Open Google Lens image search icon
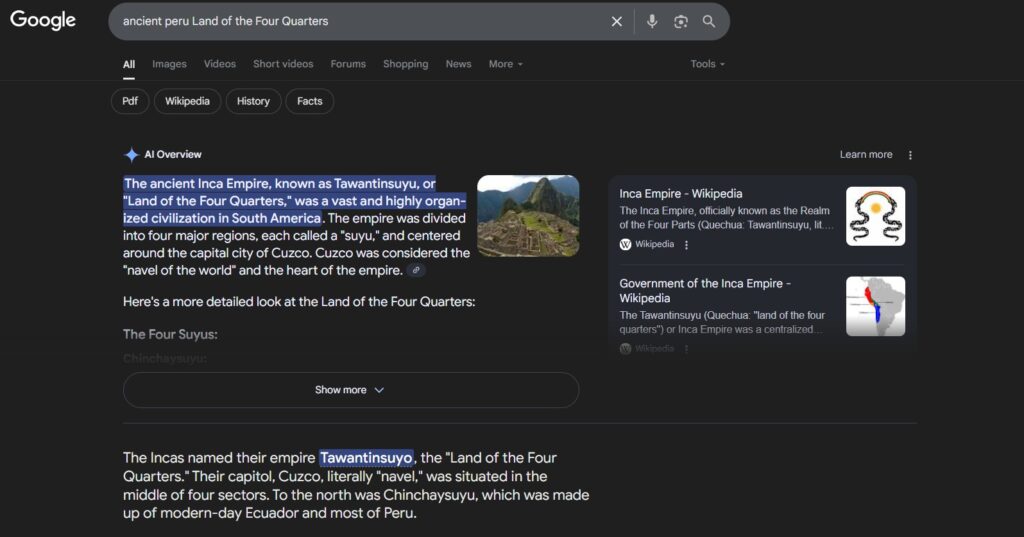Screen dimensions: 1024x537 point(681,21)
